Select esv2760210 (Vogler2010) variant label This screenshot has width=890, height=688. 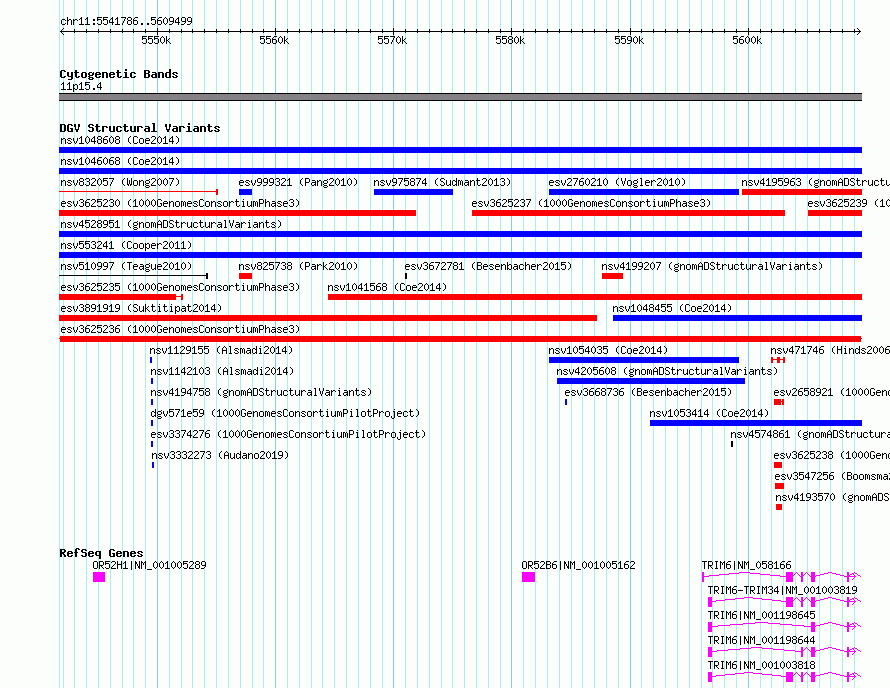(x=617, y=182)
